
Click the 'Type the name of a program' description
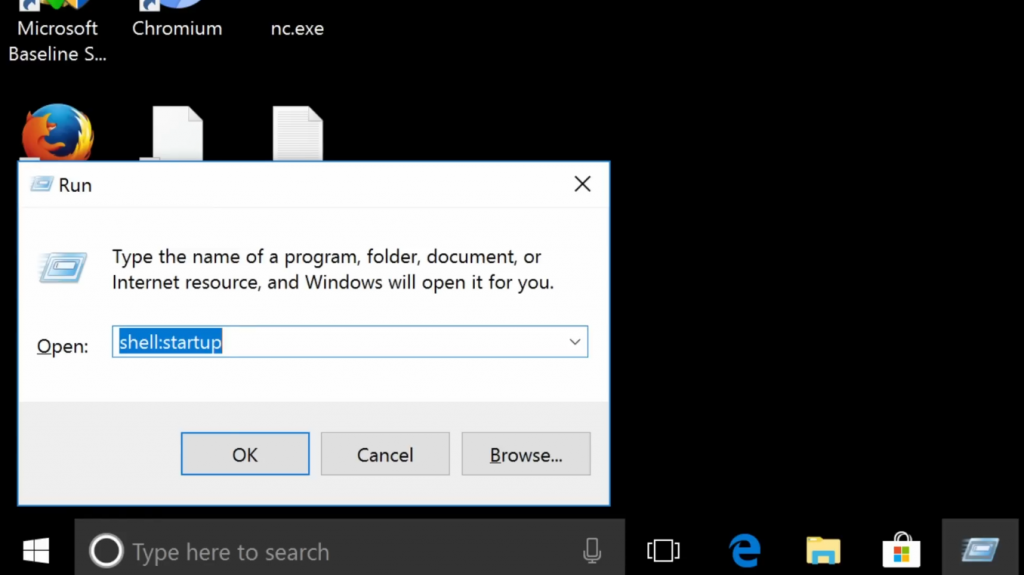[x=332, y=269]
